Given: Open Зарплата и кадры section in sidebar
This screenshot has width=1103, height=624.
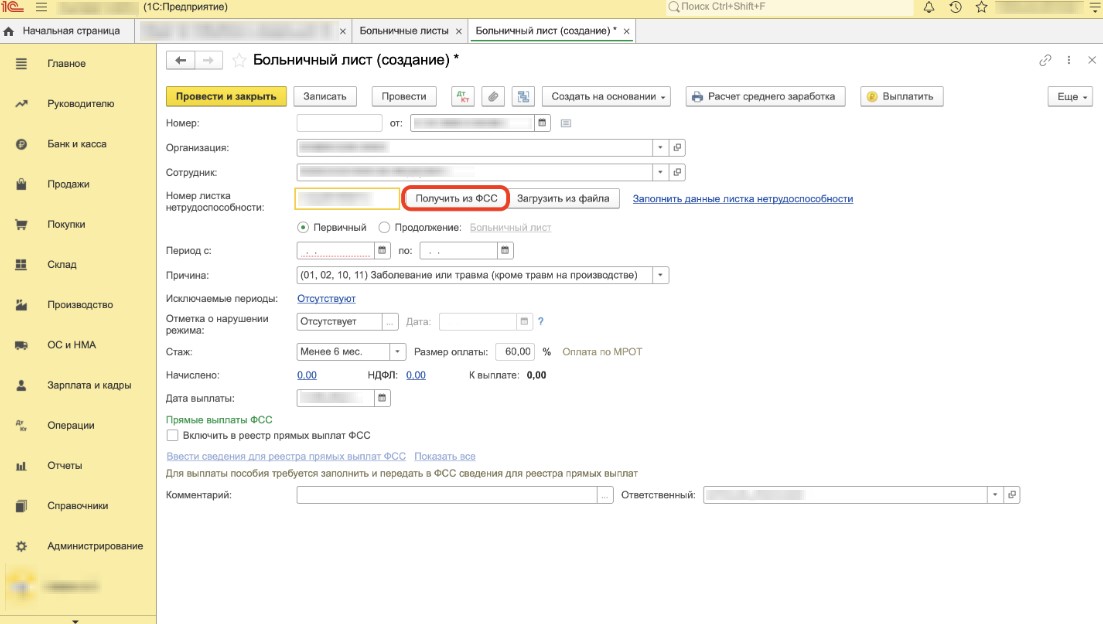Looking at the screenshot, I should 88,385.
